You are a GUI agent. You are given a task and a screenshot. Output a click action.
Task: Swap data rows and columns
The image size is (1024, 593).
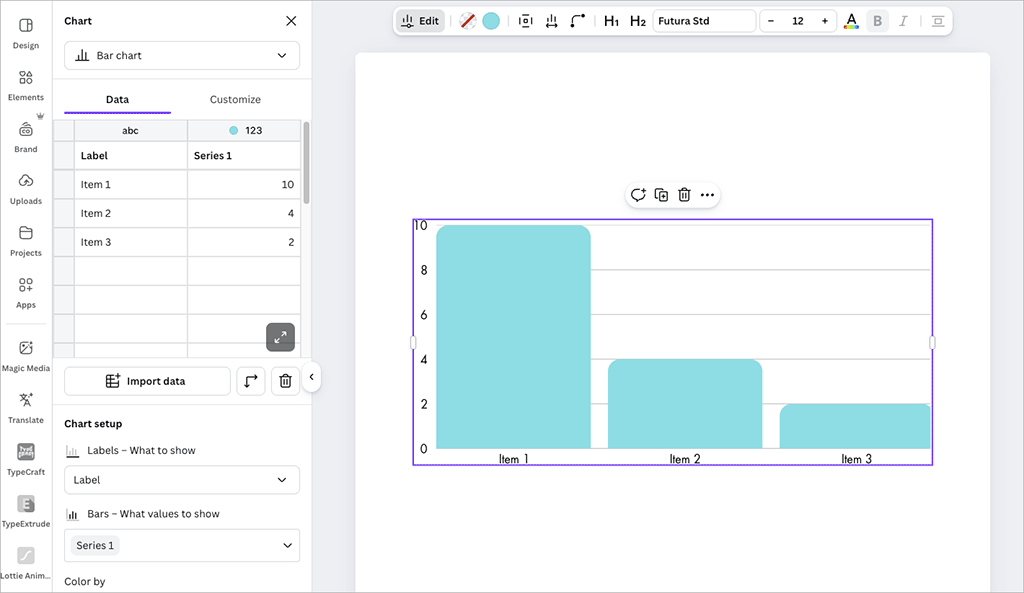tap(250, 381)
